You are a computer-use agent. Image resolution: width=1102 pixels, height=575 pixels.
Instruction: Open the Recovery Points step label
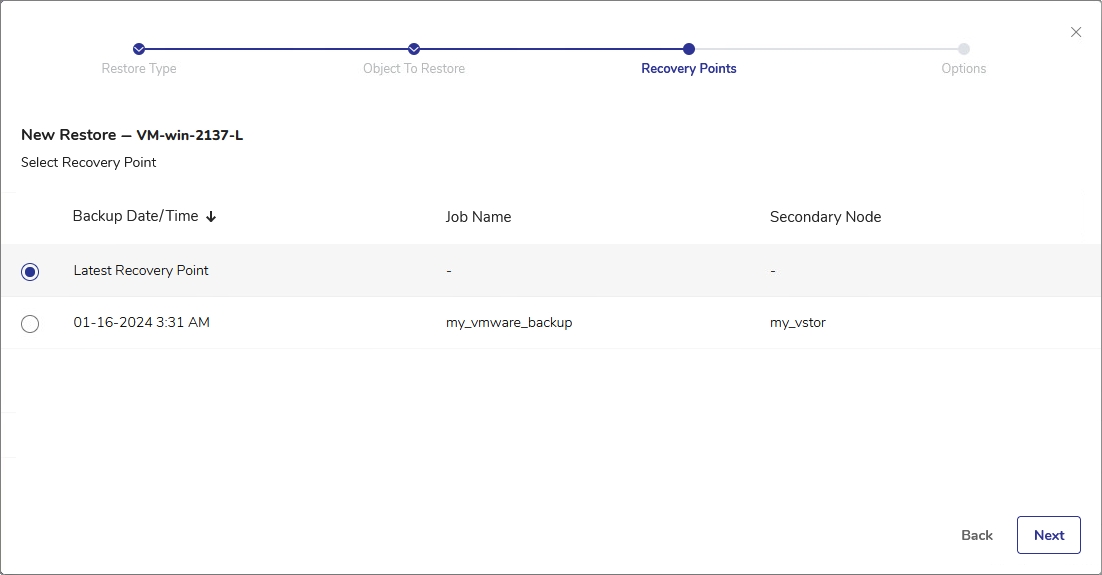point(689,69)
